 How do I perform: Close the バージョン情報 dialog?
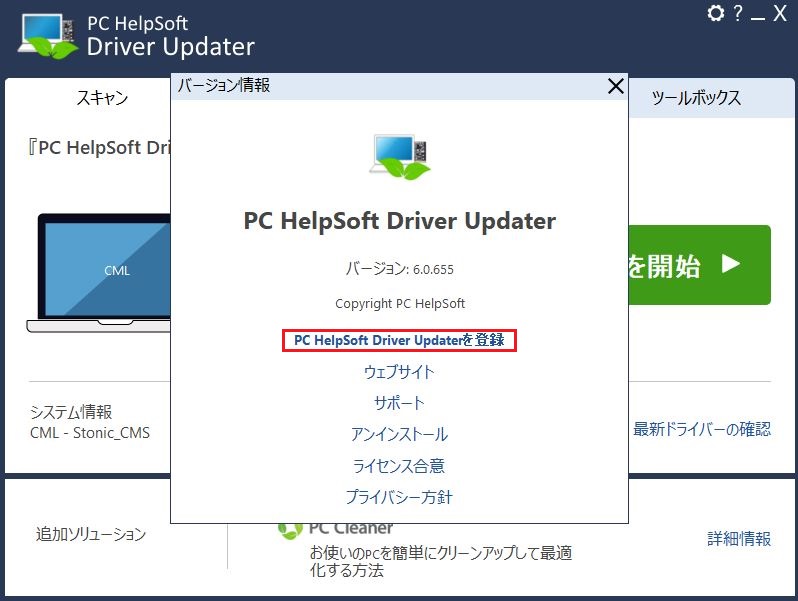pyautogui.click(x=616, y=87)
